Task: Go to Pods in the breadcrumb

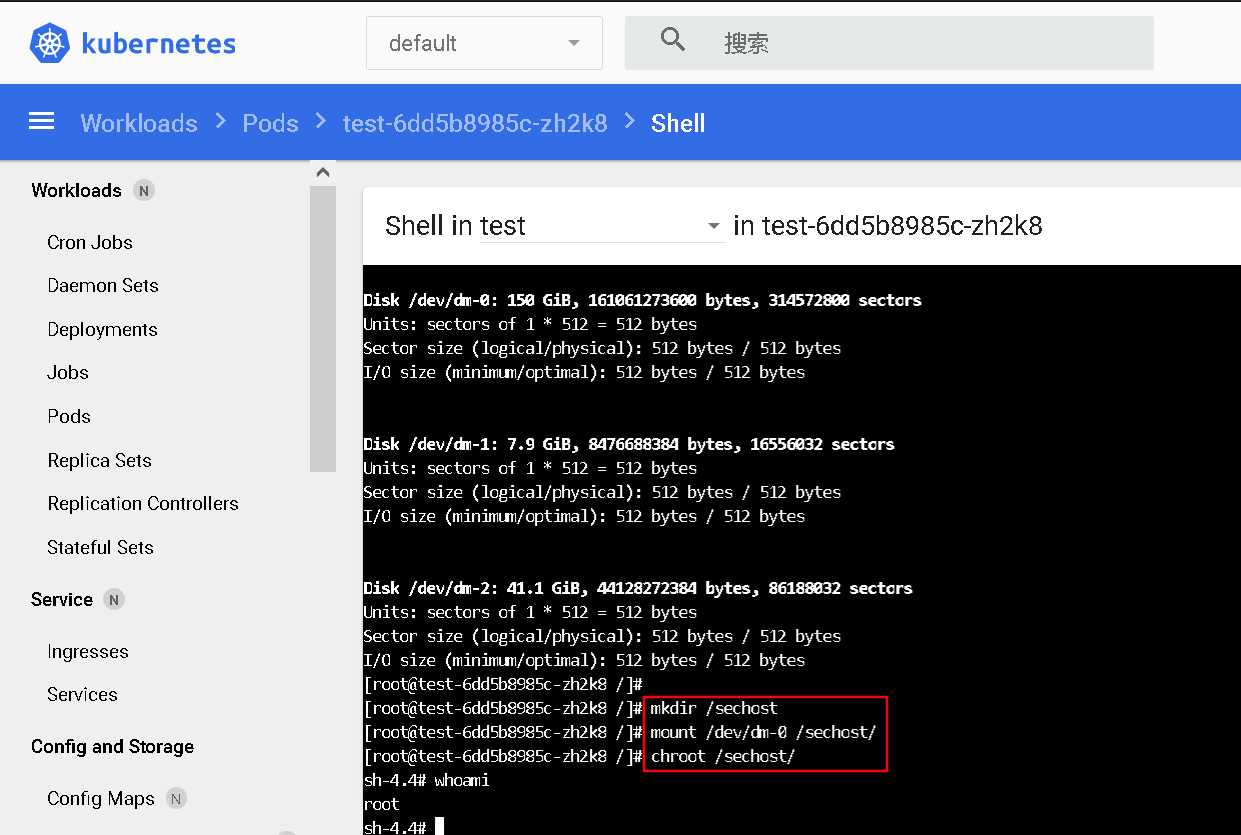Action: coord(270,123)
